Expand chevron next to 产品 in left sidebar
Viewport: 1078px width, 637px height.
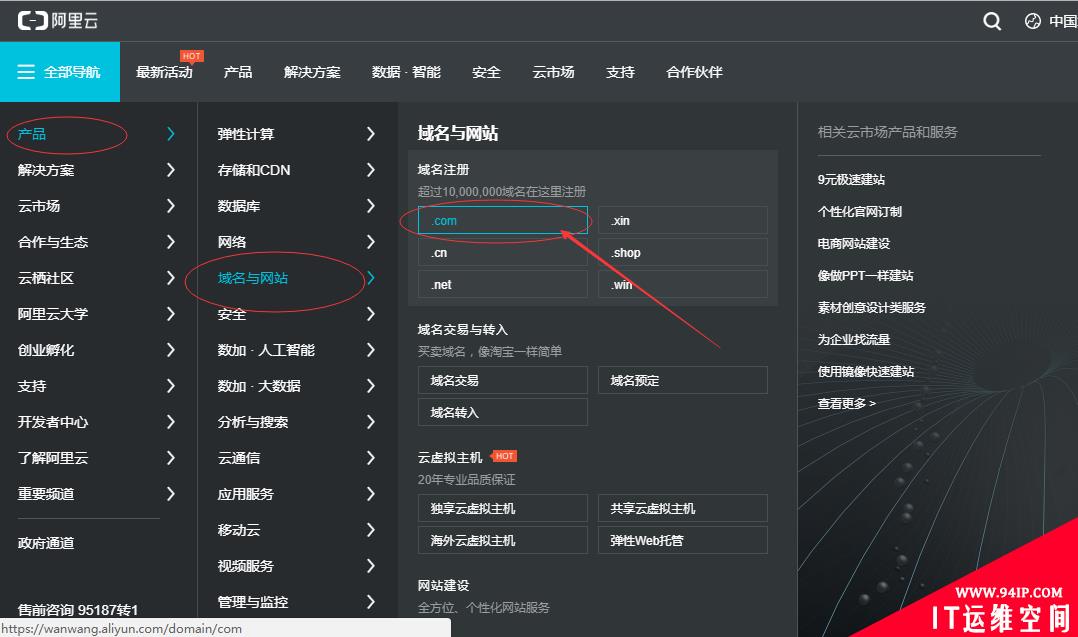(170, 134)
